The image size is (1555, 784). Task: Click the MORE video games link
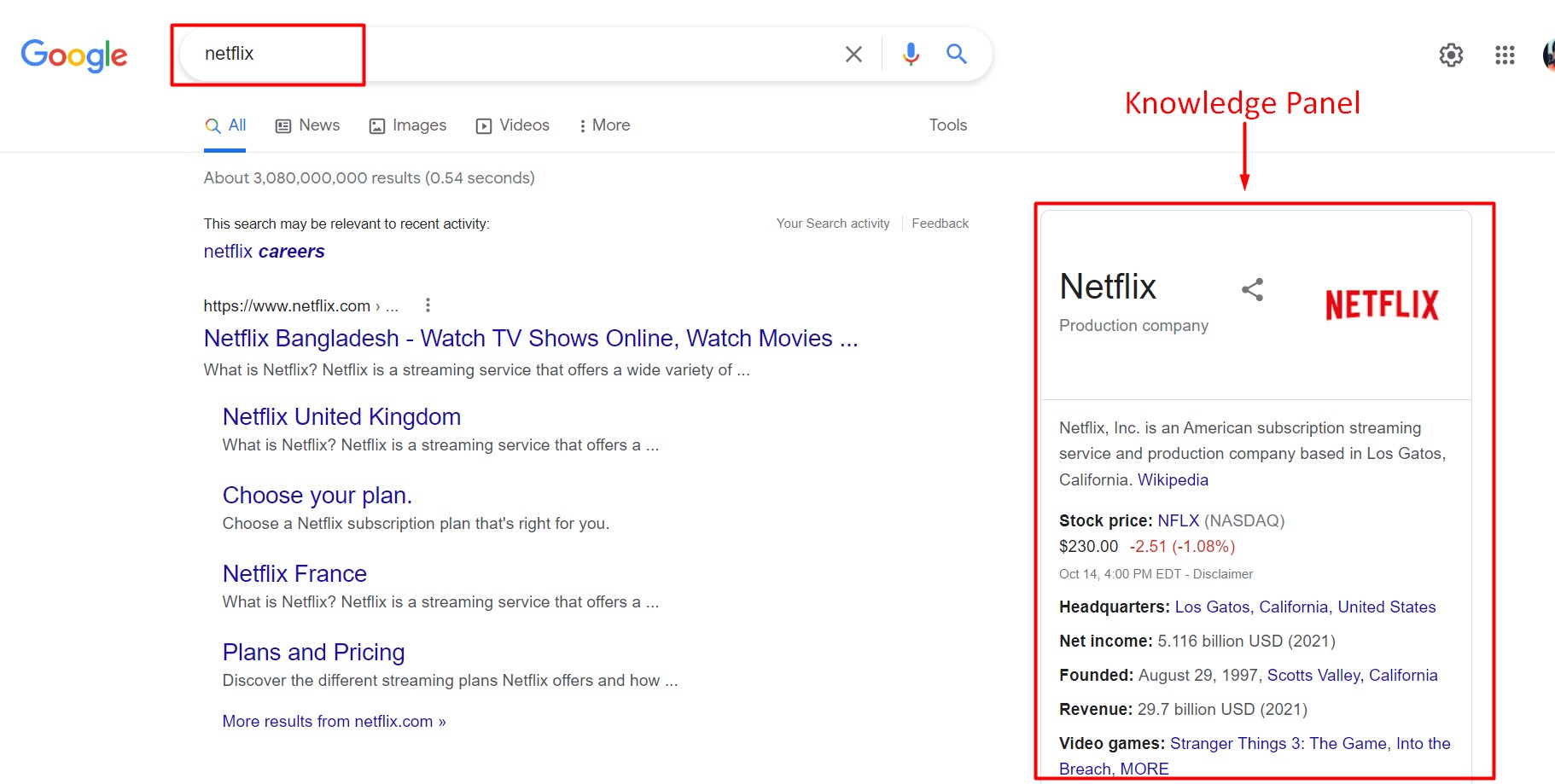coord(1144,769)
